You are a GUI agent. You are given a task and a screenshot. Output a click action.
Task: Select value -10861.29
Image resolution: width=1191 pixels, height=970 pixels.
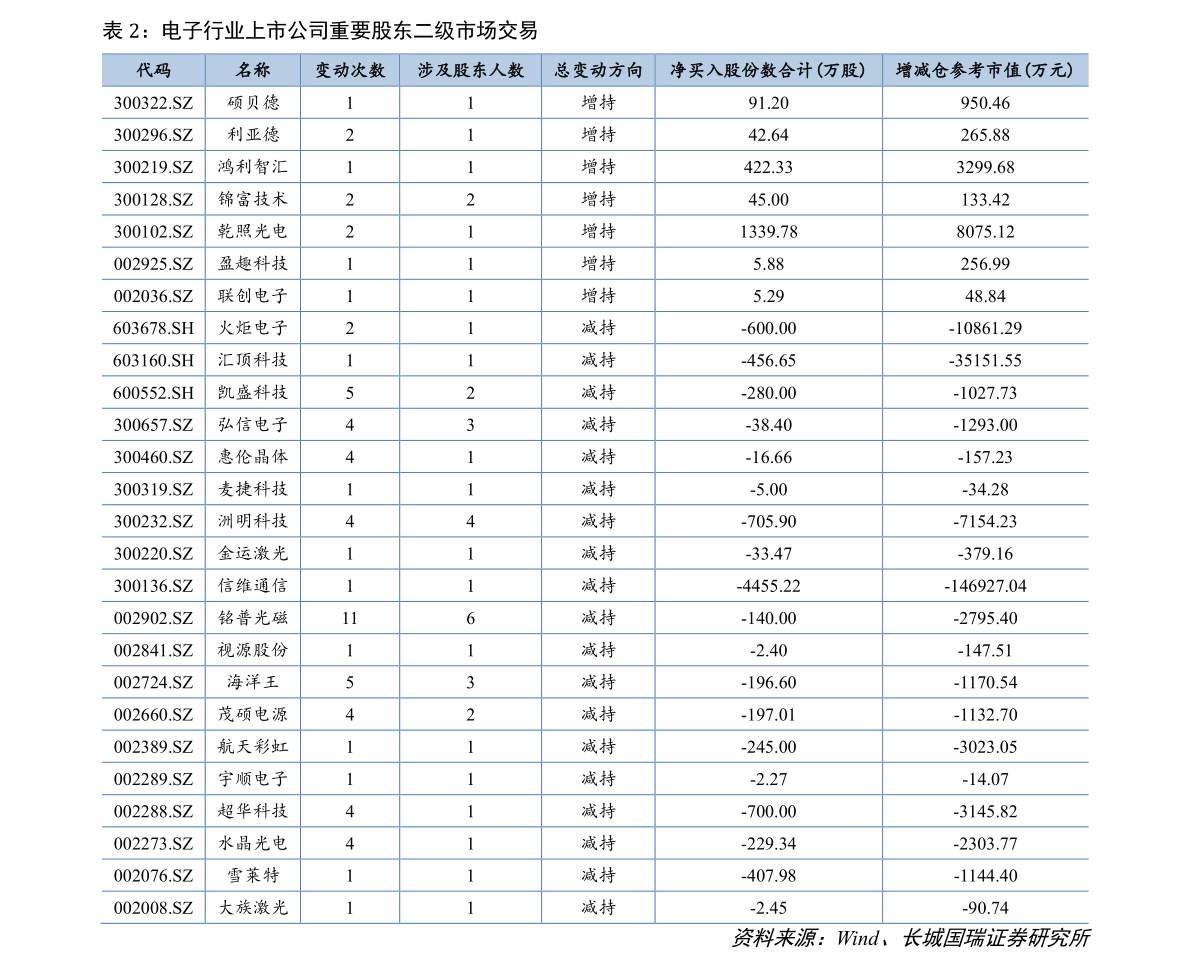point(985,328)
